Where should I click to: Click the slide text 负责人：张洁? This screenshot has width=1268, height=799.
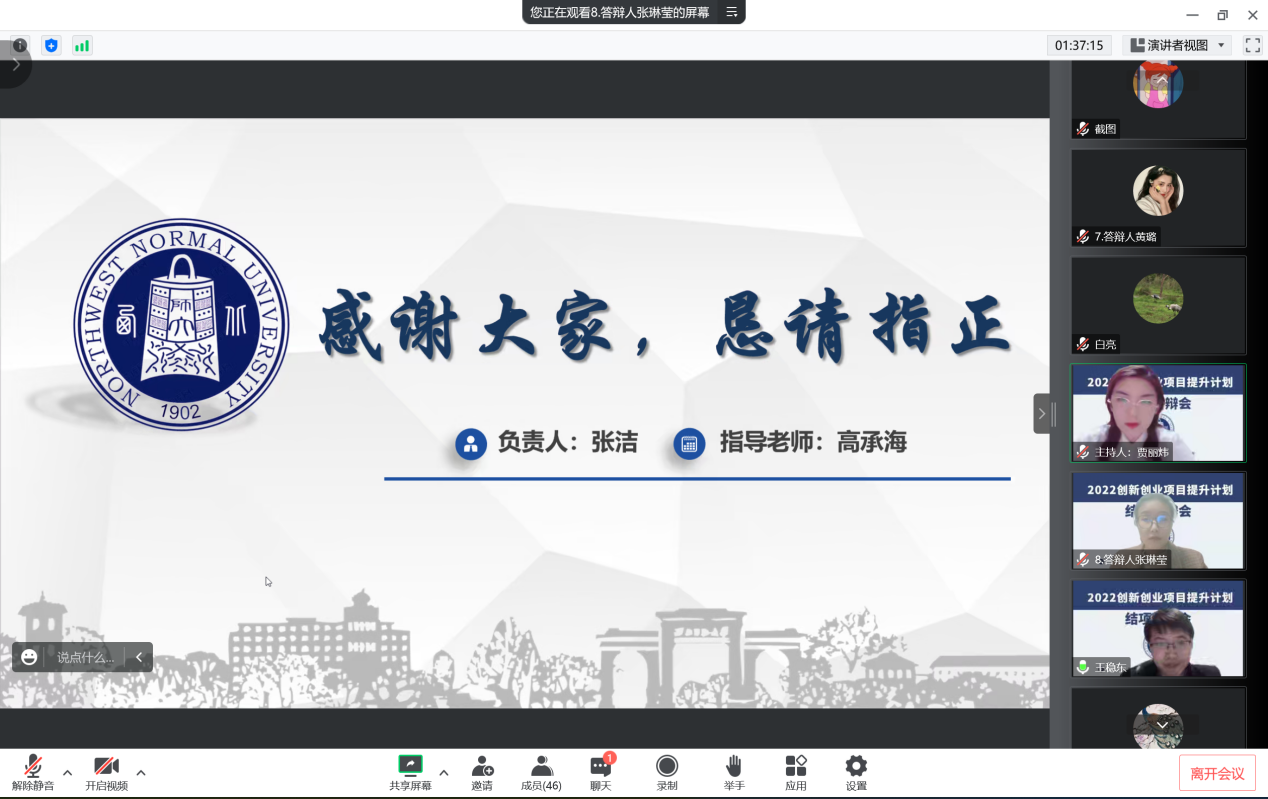(x=567, y=443)
